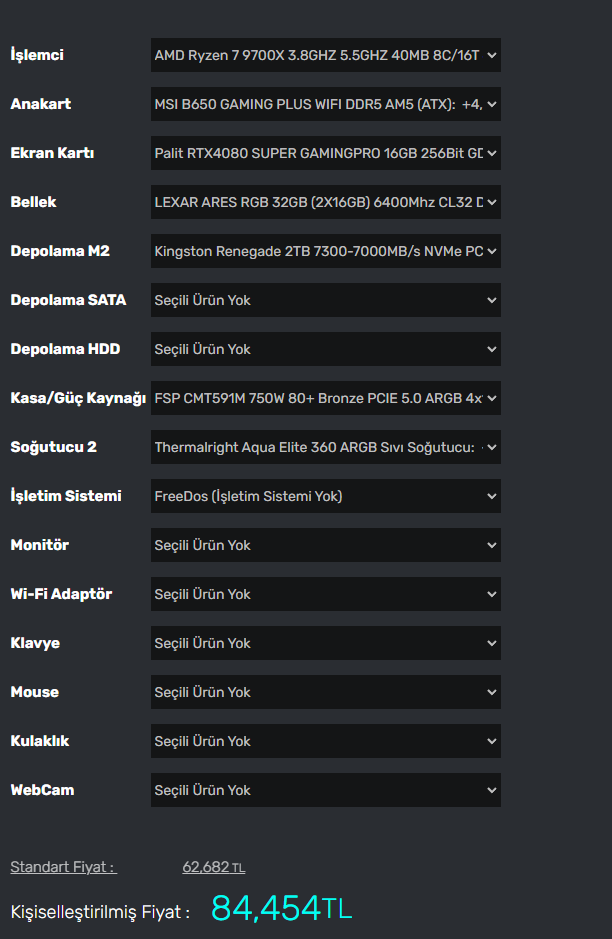Open the İşlemci processor dropdown
The width and height of the screenshot is (612, 939).
pos(325,55)
